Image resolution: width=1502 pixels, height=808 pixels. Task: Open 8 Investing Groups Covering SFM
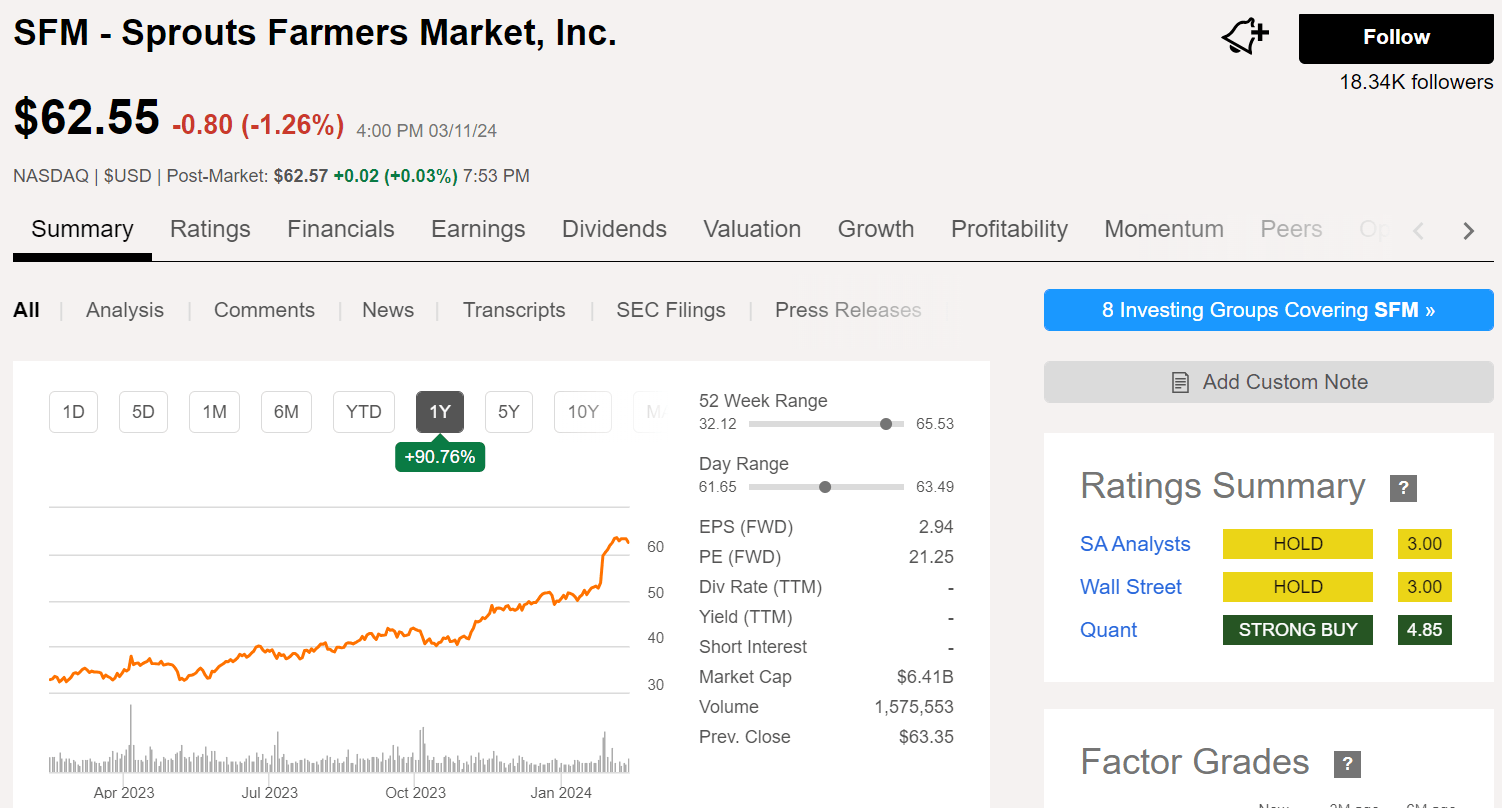click(x=1268, y=310)
